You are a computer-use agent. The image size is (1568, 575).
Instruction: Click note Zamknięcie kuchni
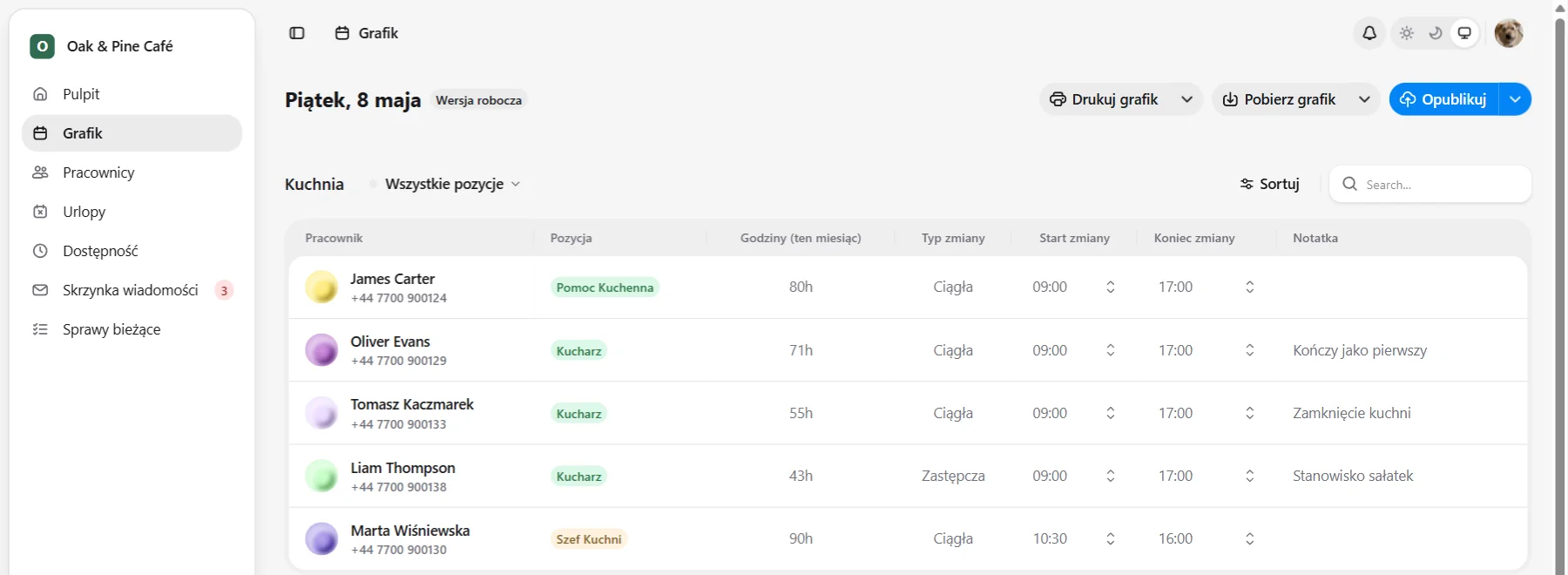click(x=1352, y=413)
